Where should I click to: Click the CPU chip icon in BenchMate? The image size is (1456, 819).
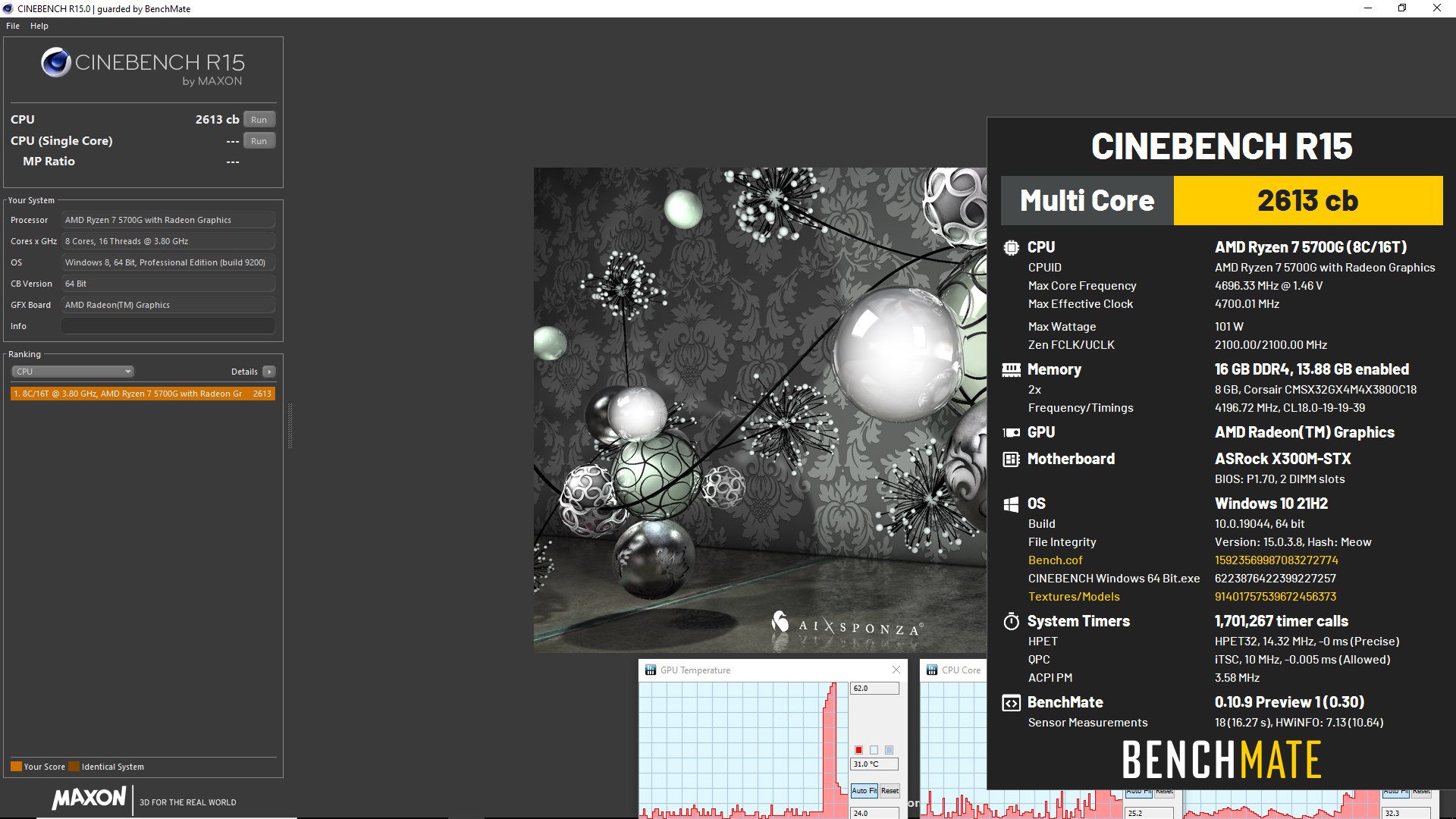click(1011, 247)
